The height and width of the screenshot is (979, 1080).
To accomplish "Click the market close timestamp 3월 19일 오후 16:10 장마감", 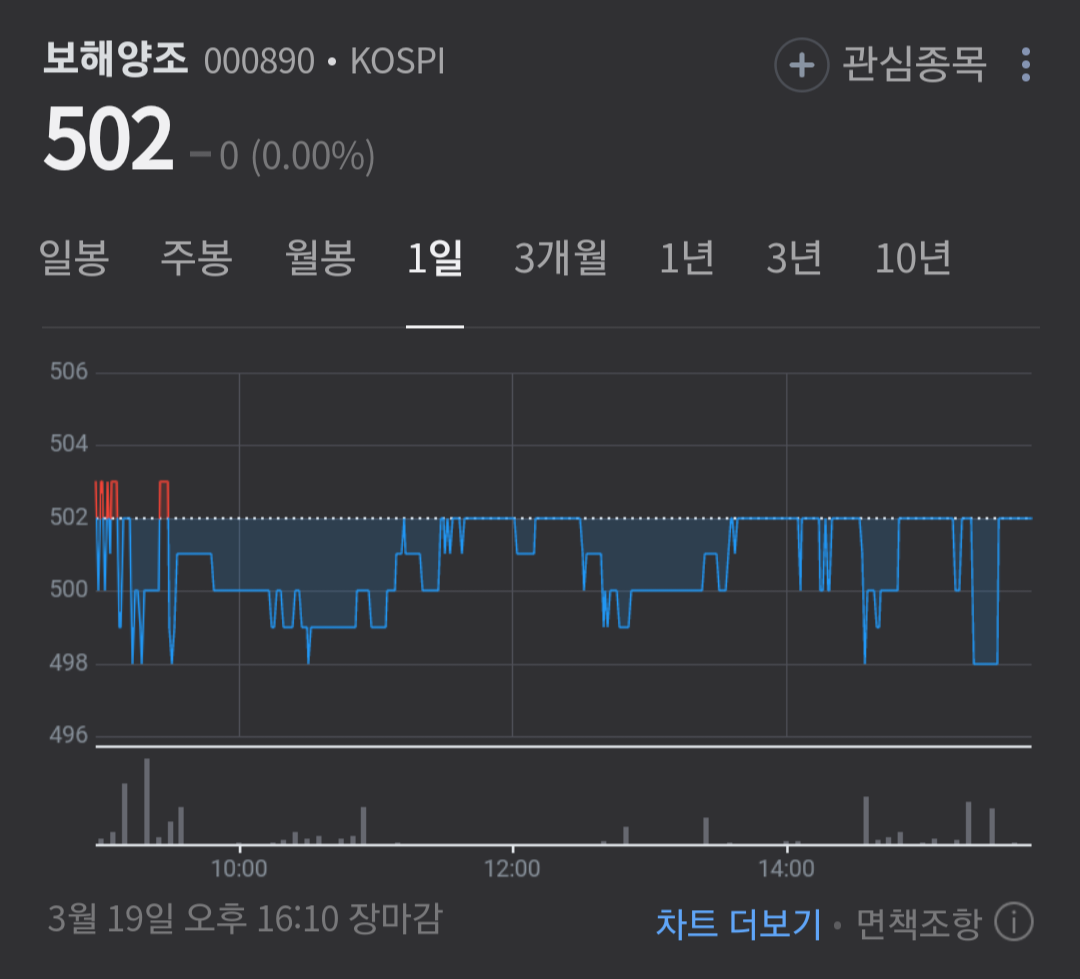I will (245, 918).
